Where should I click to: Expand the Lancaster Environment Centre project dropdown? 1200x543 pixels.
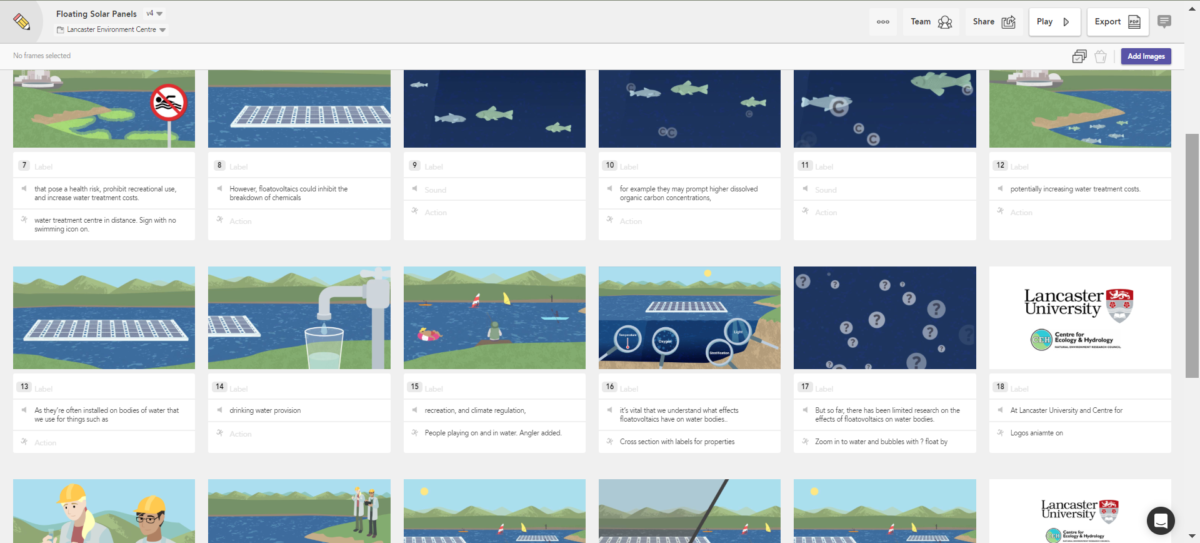tap(111, 30)
